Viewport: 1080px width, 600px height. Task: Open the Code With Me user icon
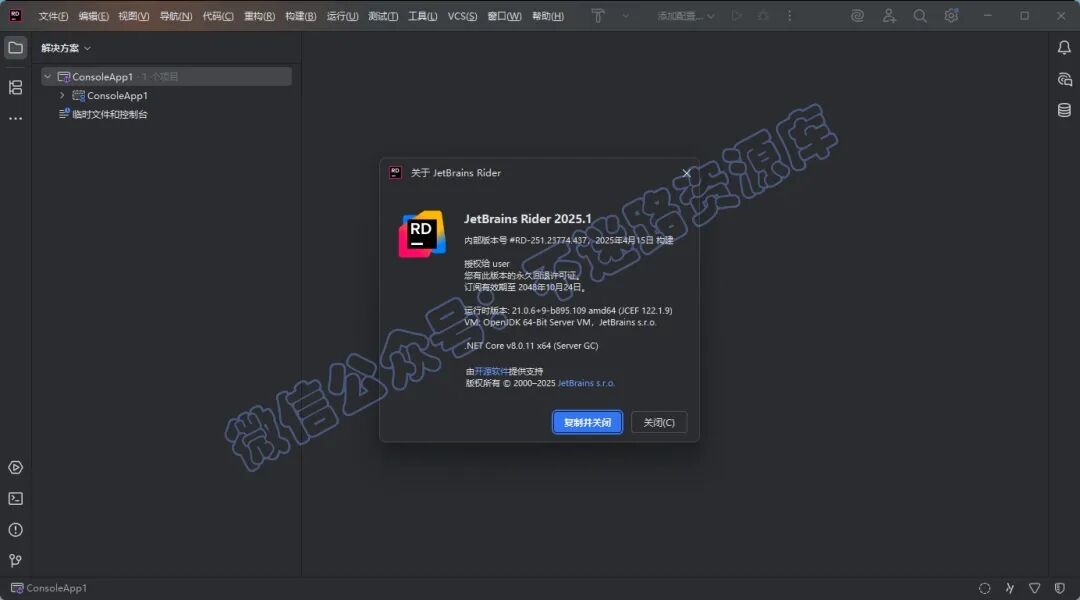889,15
